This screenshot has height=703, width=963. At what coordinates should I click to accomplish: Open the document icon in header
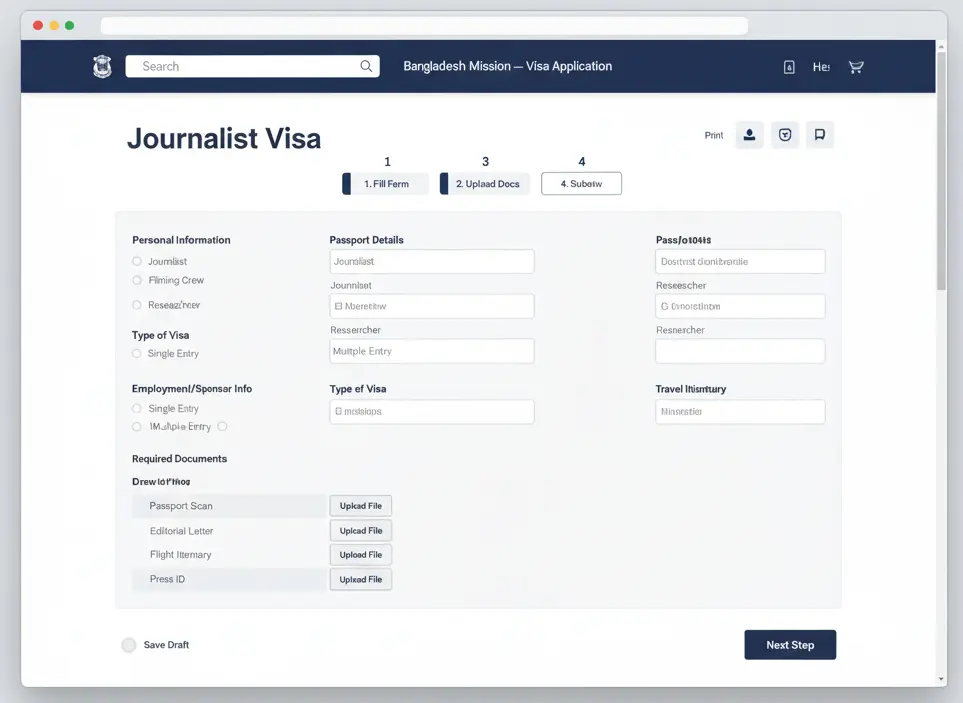coord(789,67)
